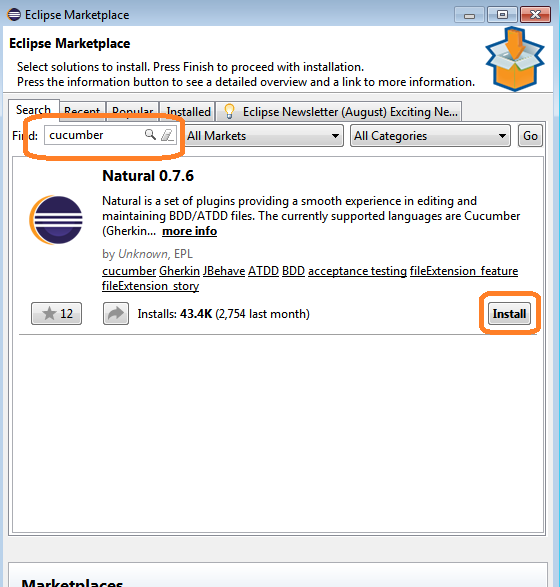This screenshot has width=560, height=587.
Task: Click the by Unknown, EPL text
Action: tap(147, 254)
